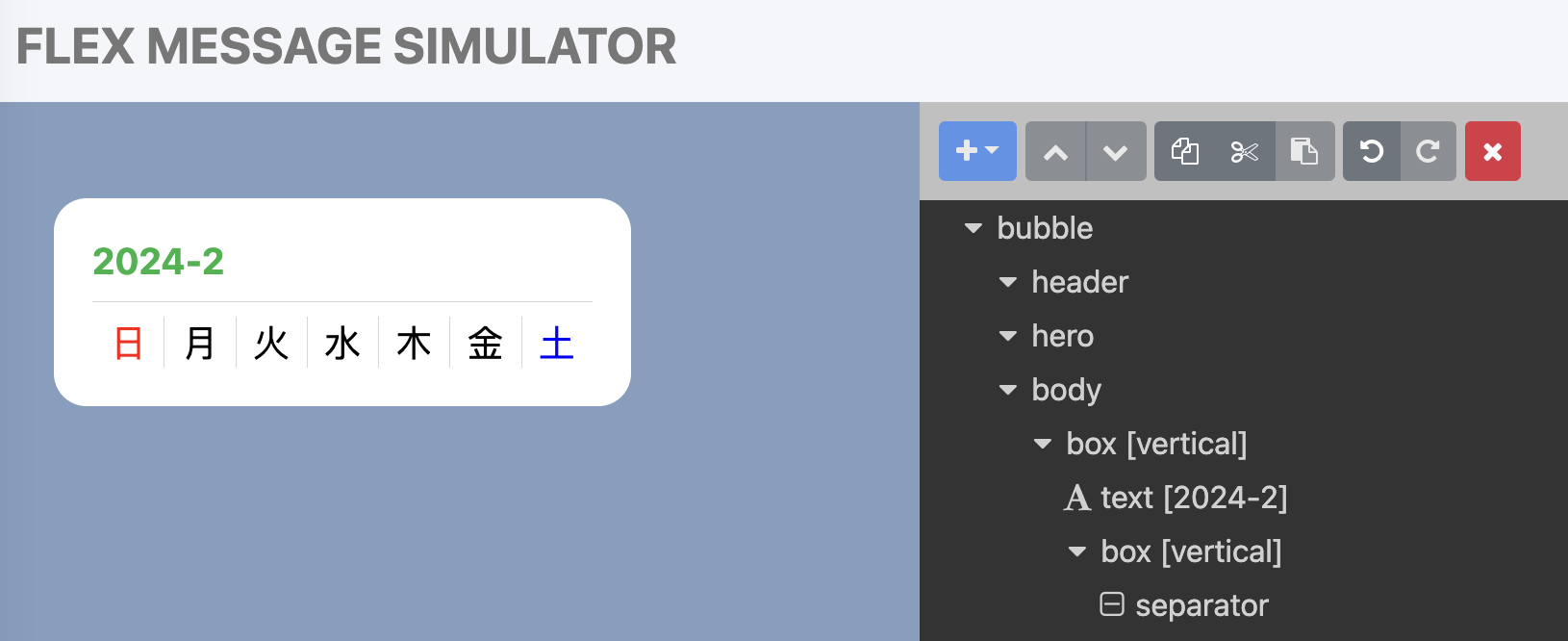Click the 土 weekday label in the preview
This screenshot has height=641, width=1568.
coord(557,343)
